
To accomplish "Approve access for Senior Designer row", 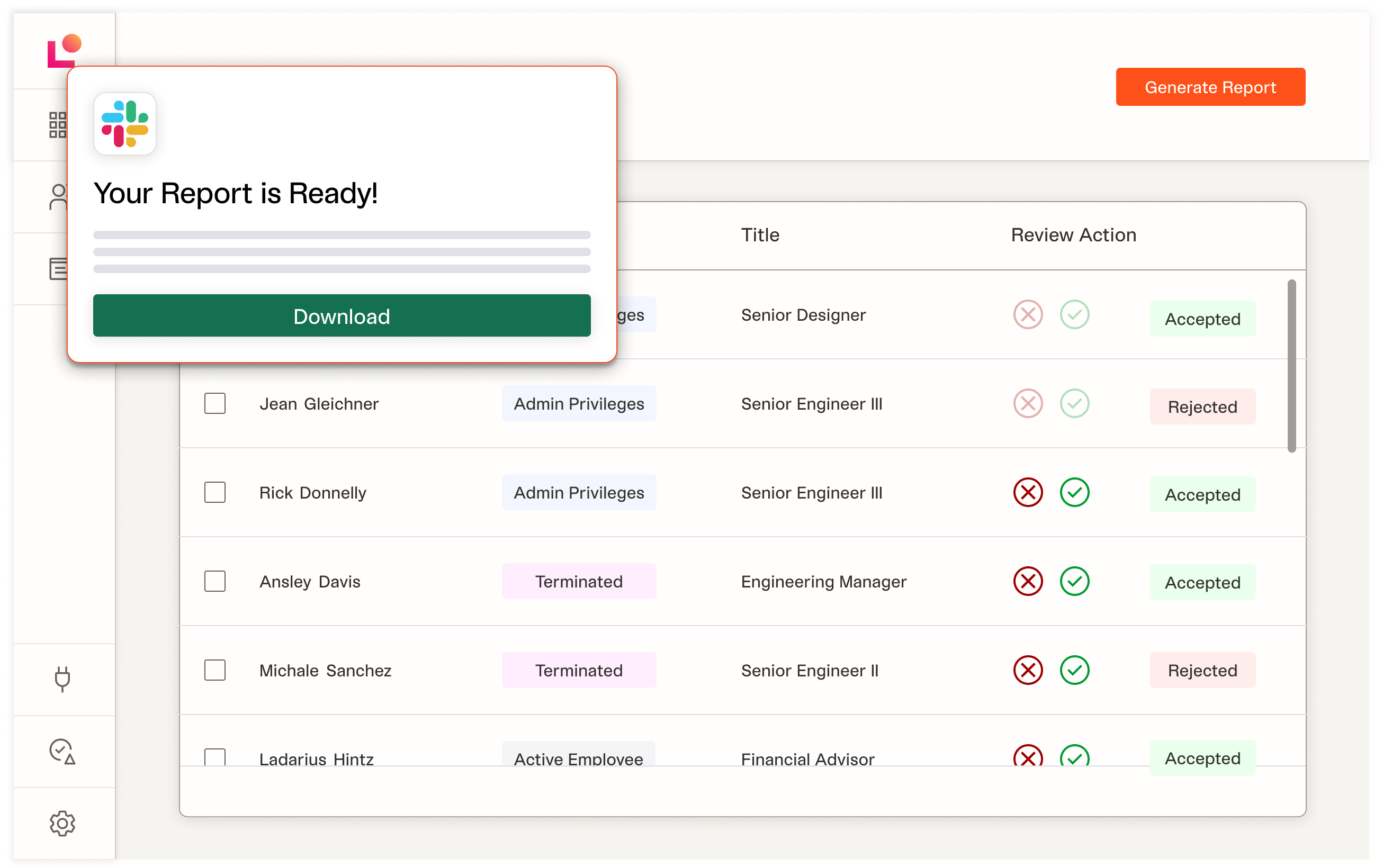I will click(1075, 314).
